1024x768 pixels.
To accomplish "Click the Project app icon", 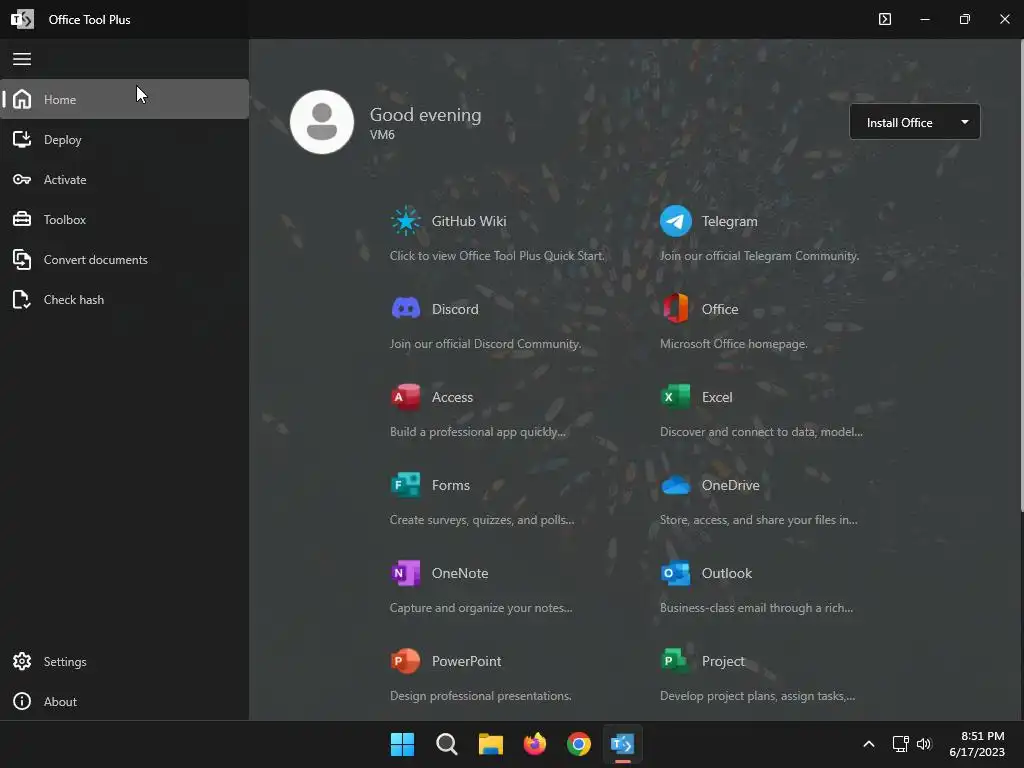I will [675, 661].
